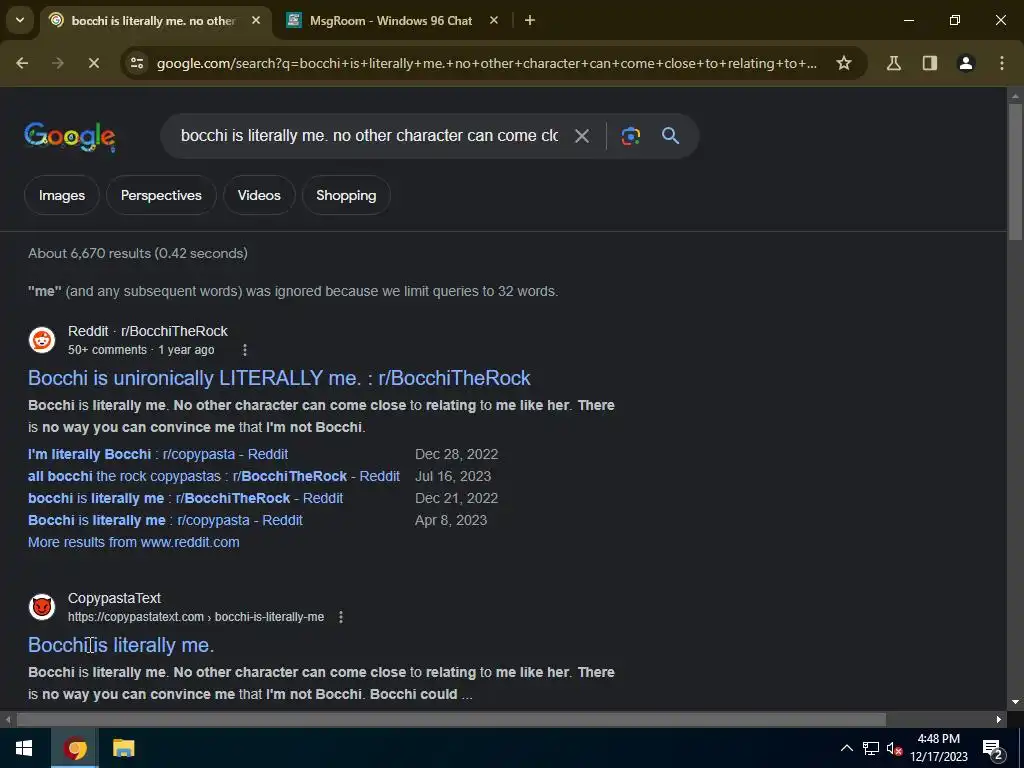Filter results by Shopping
Screen dimensions: 1024x768
346,195
